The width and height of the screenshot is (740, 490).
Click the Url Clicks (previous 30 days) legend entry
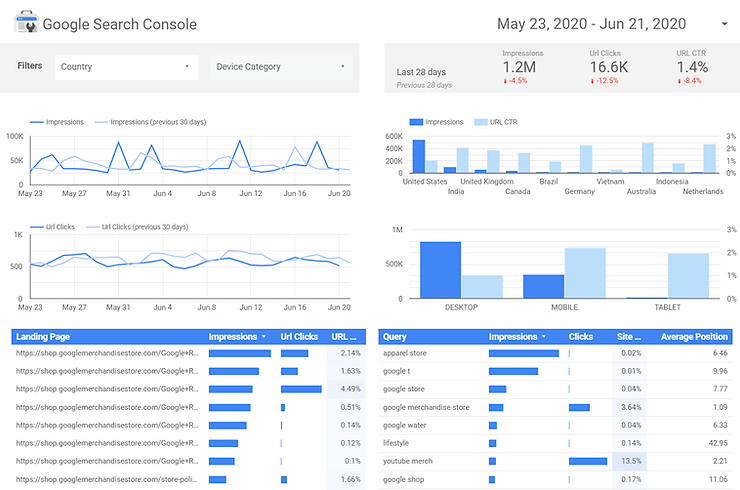pyautogui.click(x=137, y=227)
